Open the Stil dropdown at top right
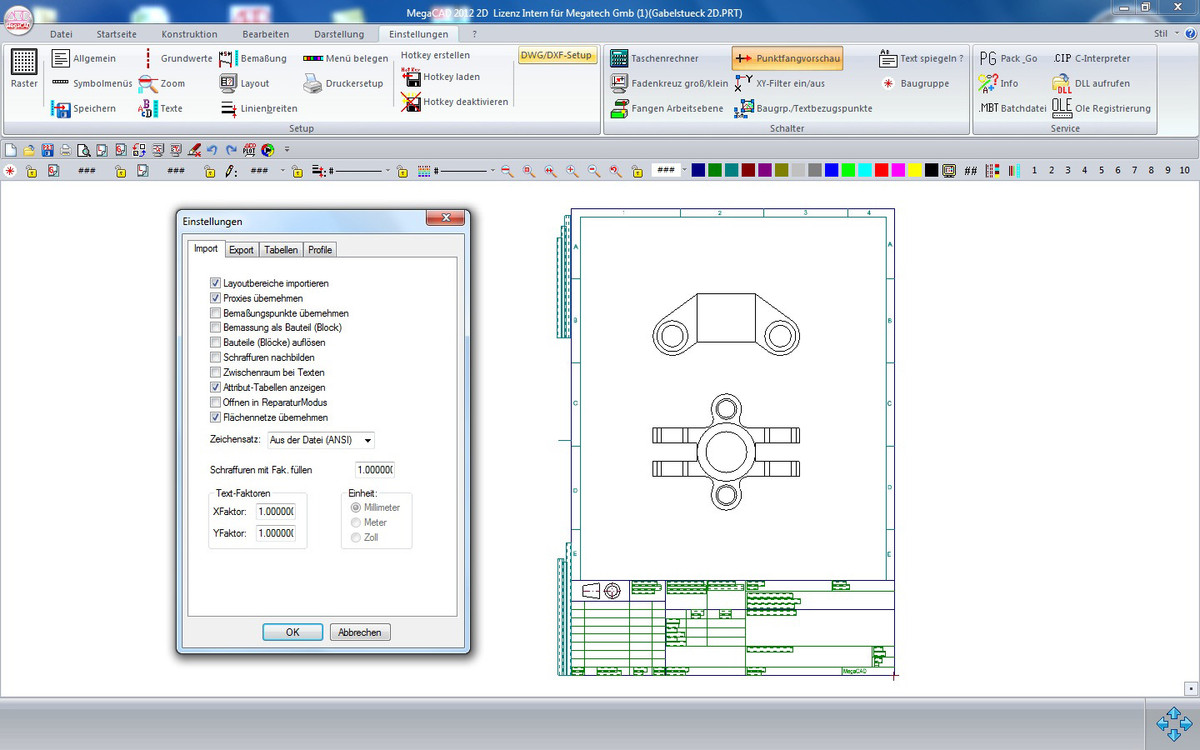Screen dimensions: 1200x750 (1165, 33)
